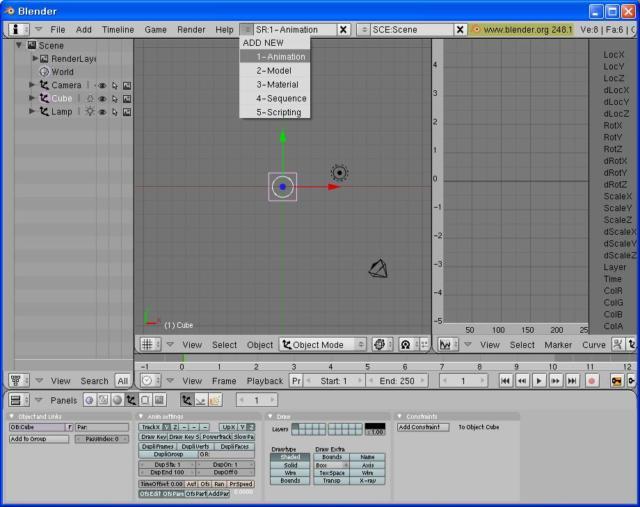This screenshot has width=640, height=507.
Task: Enable the Name option in Draw Extra
Action: (367, 457)
